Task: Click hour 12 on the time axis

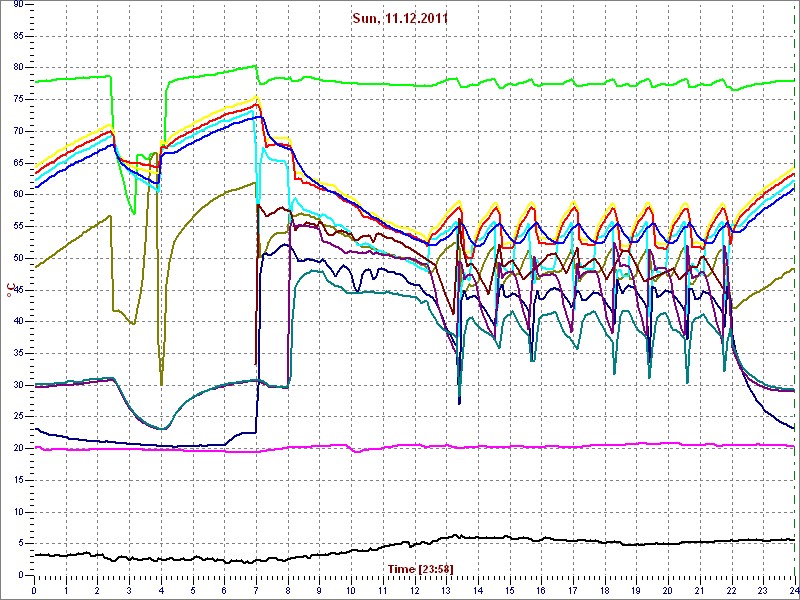Action: [415, 590]
